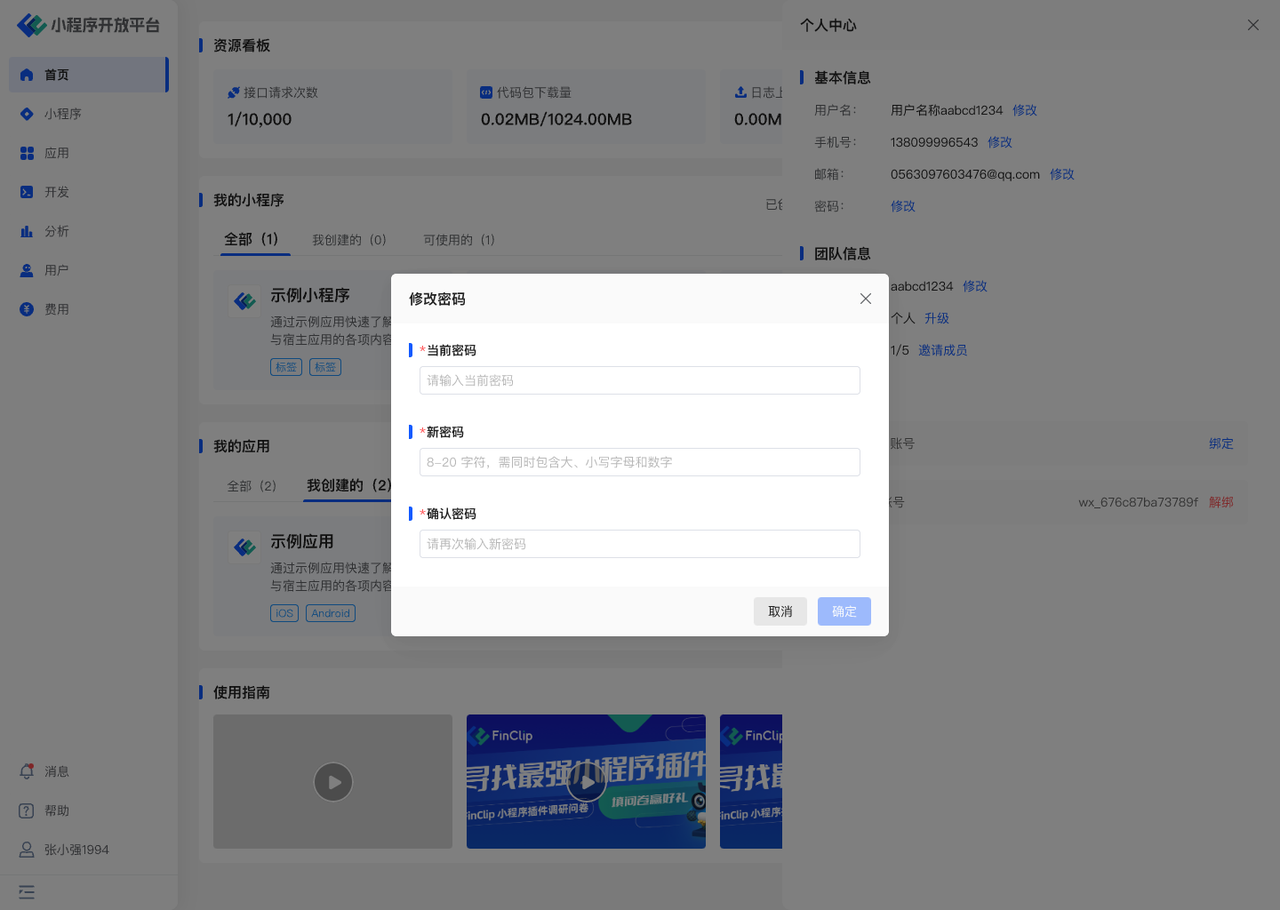Click the 确认密码 input field

(x=639, y=544)
